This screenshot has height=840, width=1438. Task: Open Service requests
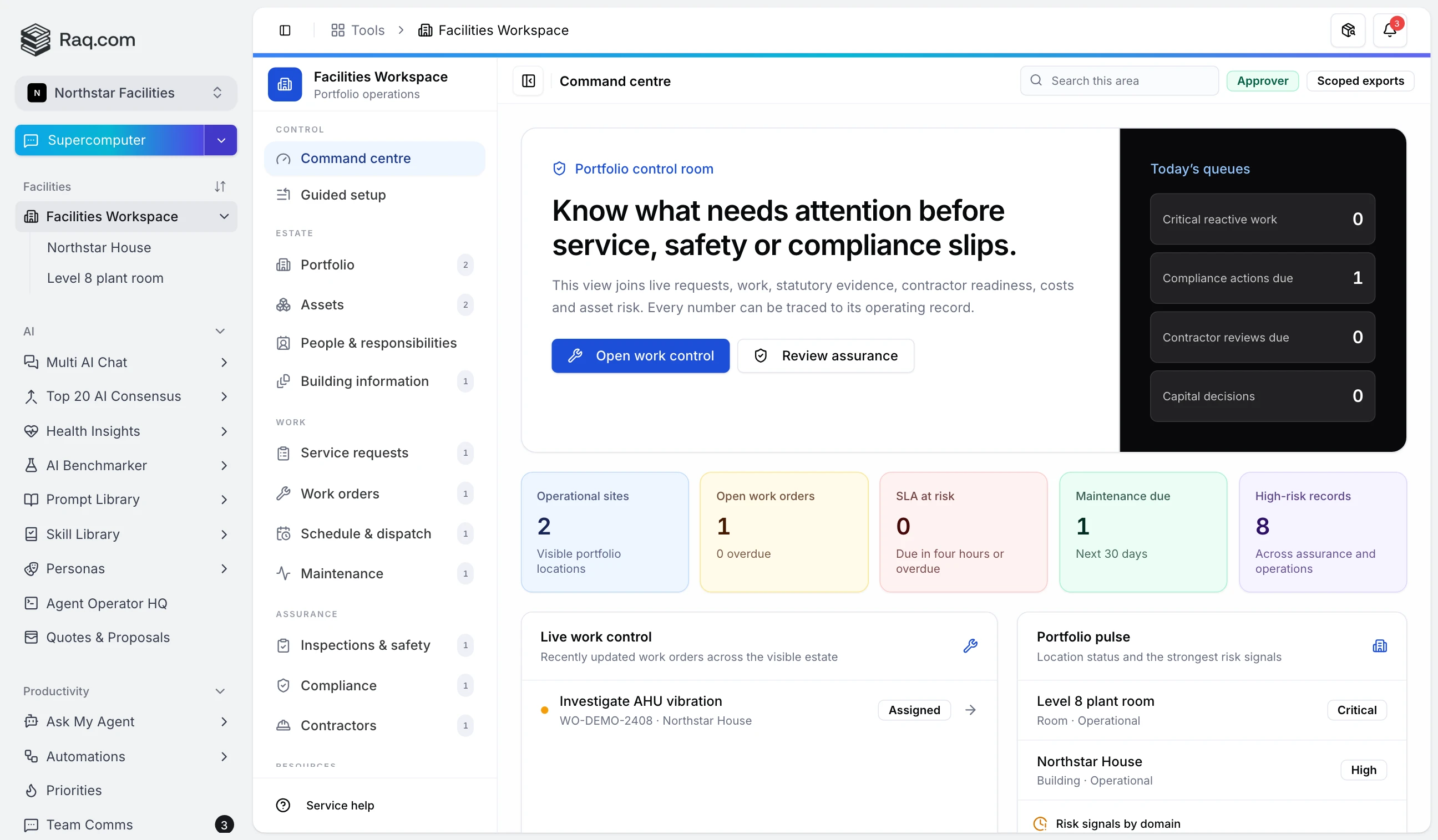coord(374,453)
